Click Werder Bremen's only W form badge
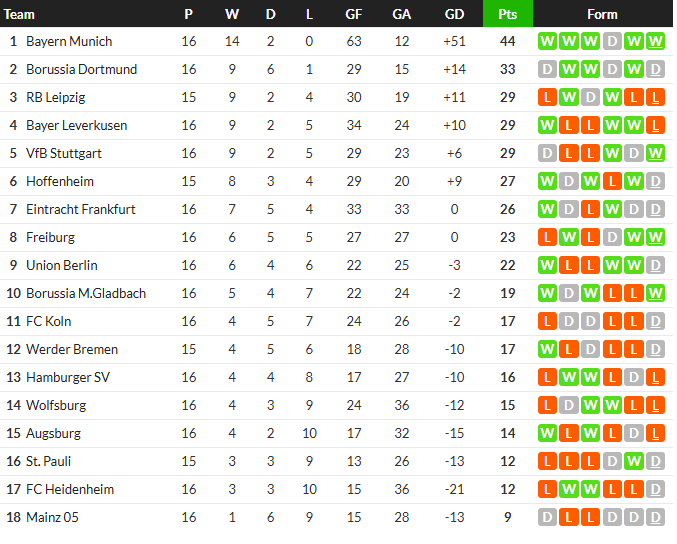Image resolution: width=677 pixels, height=544 pixels. point(546,350)
